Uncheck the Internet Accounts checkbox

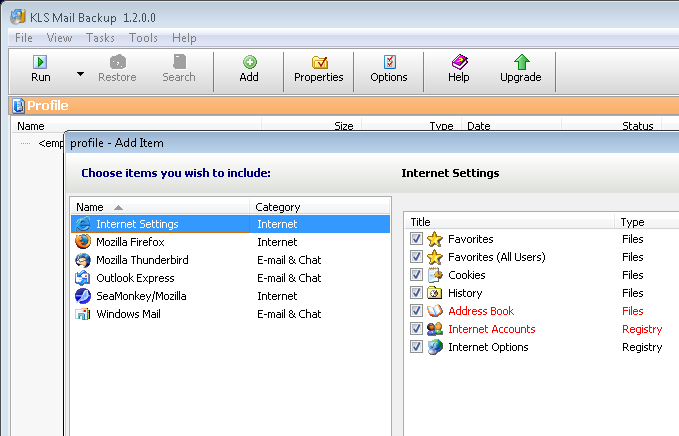point(416,329)
